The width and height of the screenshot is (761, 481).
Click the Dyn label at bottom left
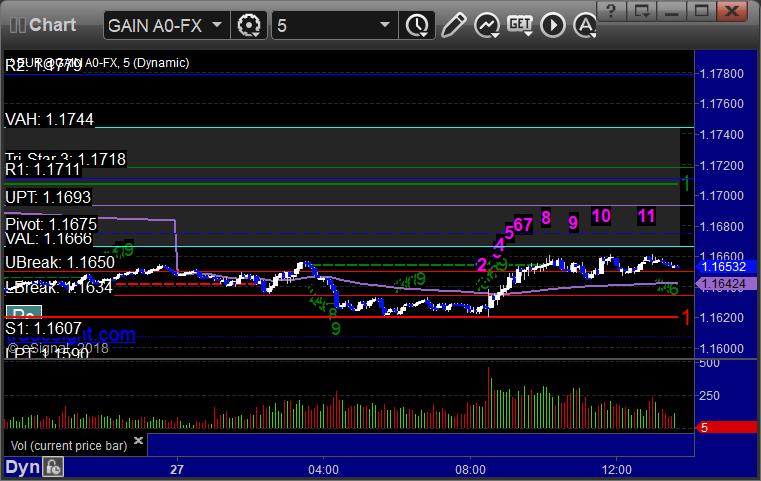[23, 467]
